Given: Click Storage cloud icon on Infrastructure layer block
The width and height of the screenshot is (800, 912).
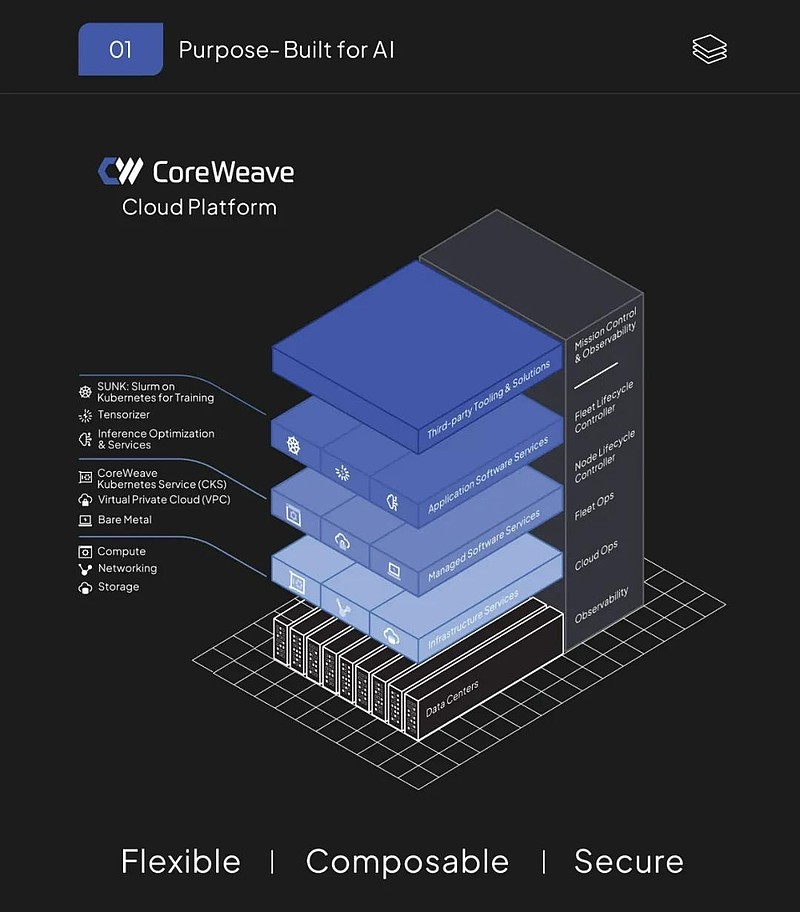Looking at the screenshot, I should (392, 636).
